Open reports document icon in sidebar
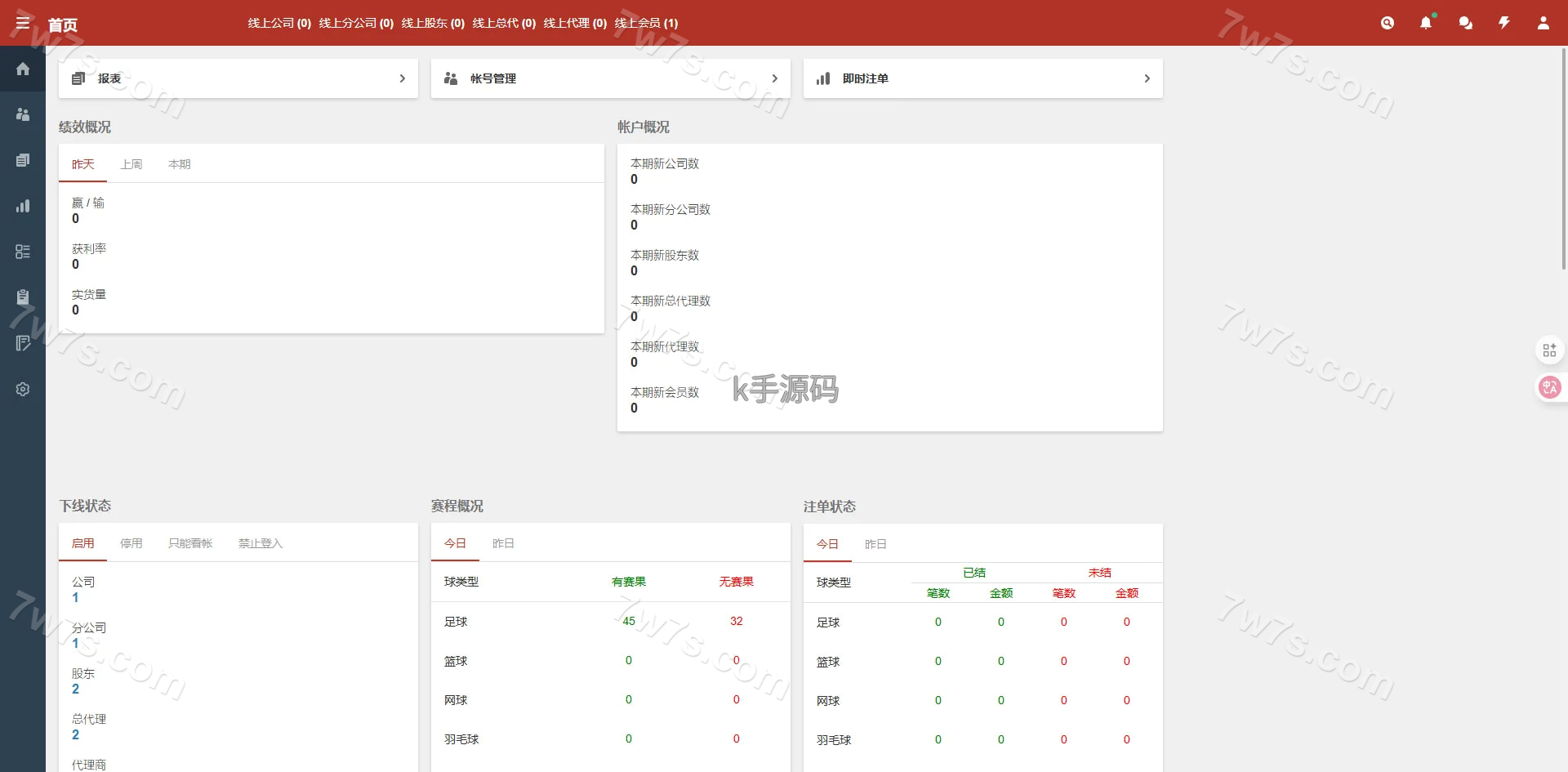The height and width of the screenshot is (772, 1568). [23, 160]
